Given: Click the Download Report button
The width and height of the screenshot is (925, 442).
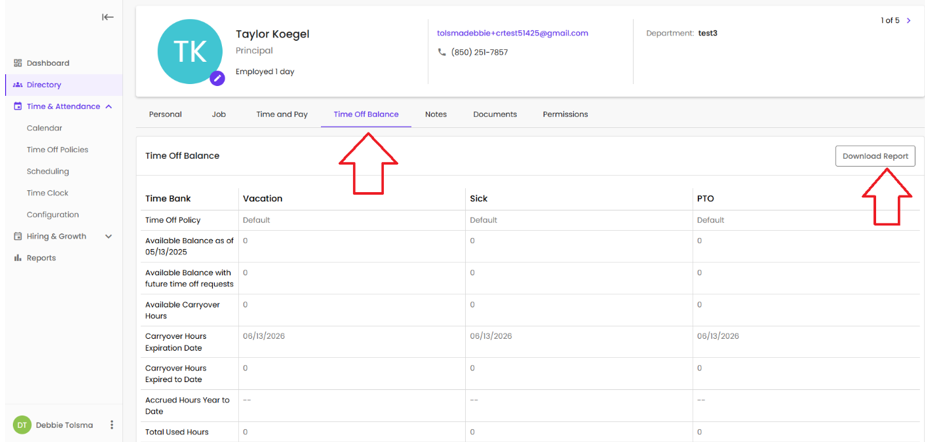Looking at the screenshot, I should tap(875, 156).
